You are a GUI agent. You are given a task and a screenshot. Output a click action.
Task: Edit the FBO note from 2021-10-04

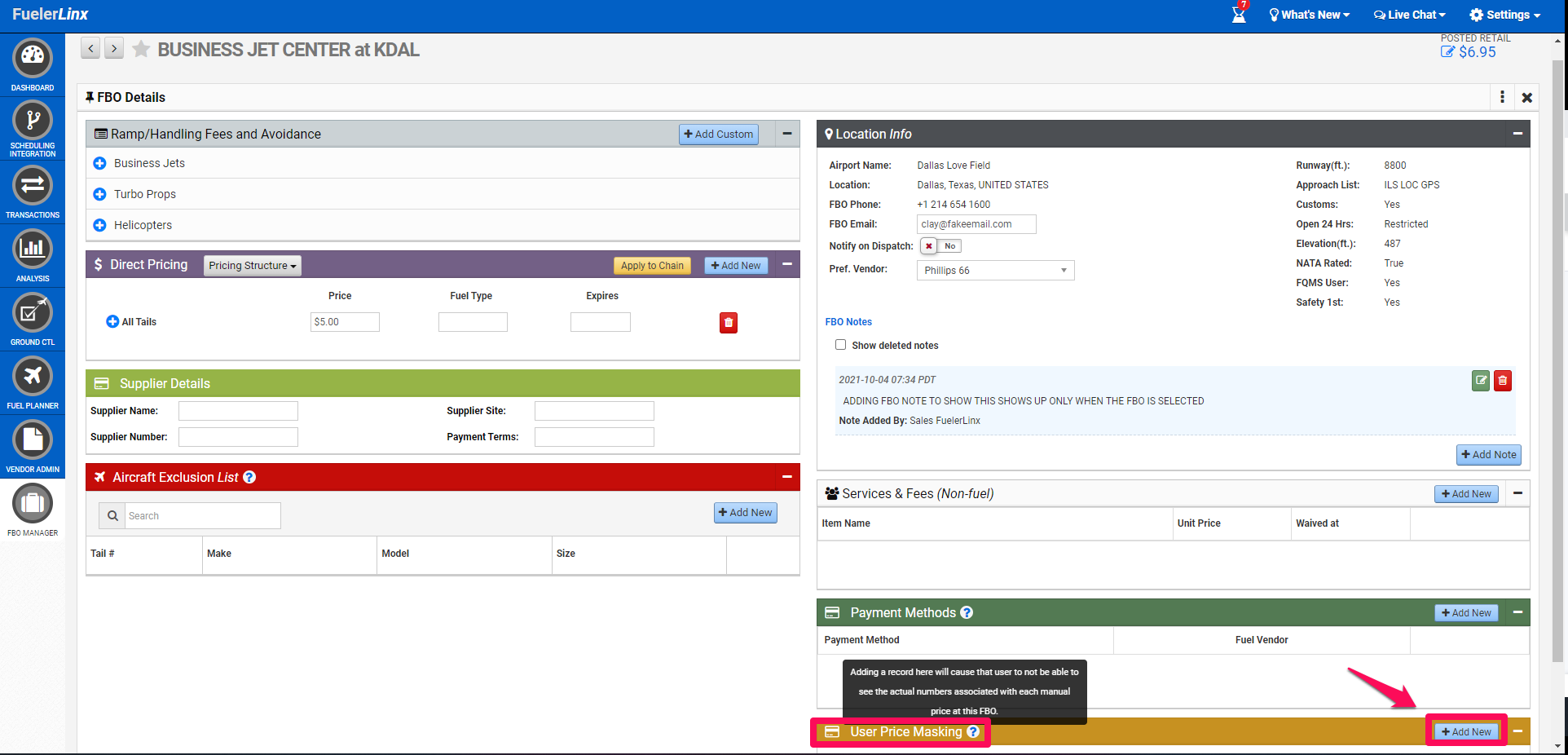click(x=1481, y=380)
